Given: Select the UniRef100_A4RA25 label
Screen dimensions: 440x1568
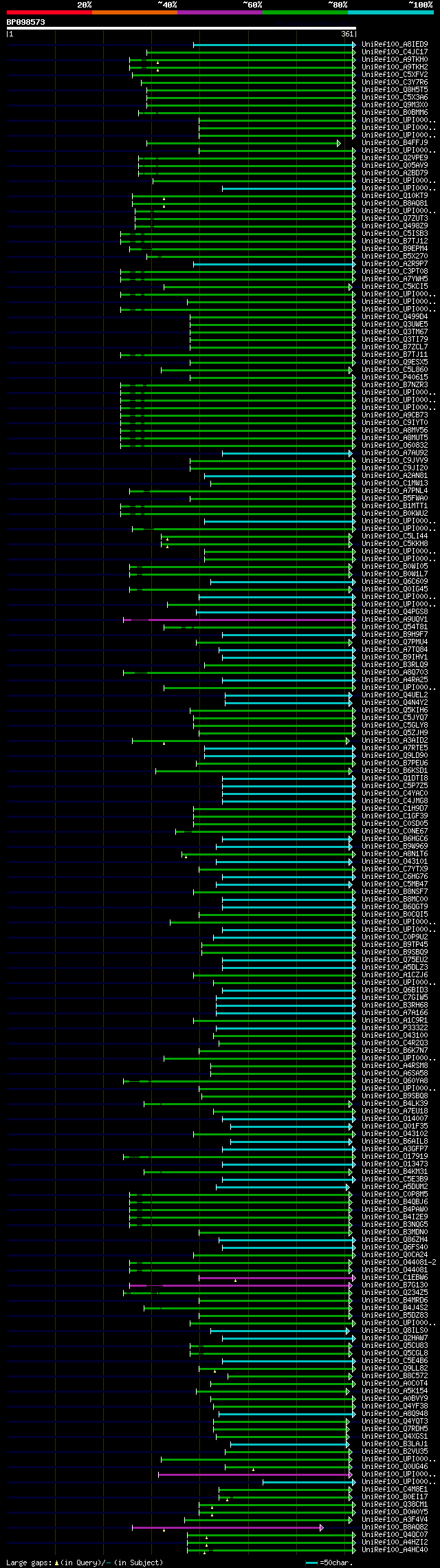Looking at the screenshot, I should 395,680.
